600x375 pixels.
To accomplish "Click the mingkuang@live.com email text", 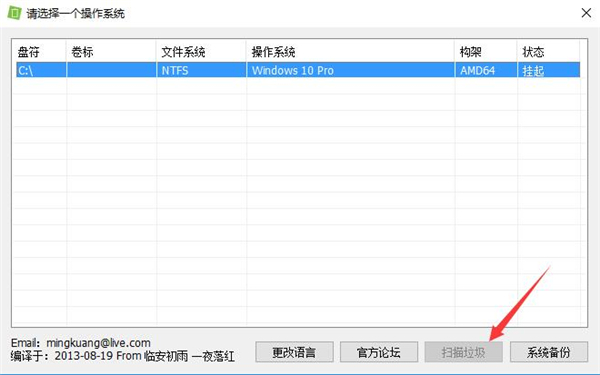I will click(98, 342).
